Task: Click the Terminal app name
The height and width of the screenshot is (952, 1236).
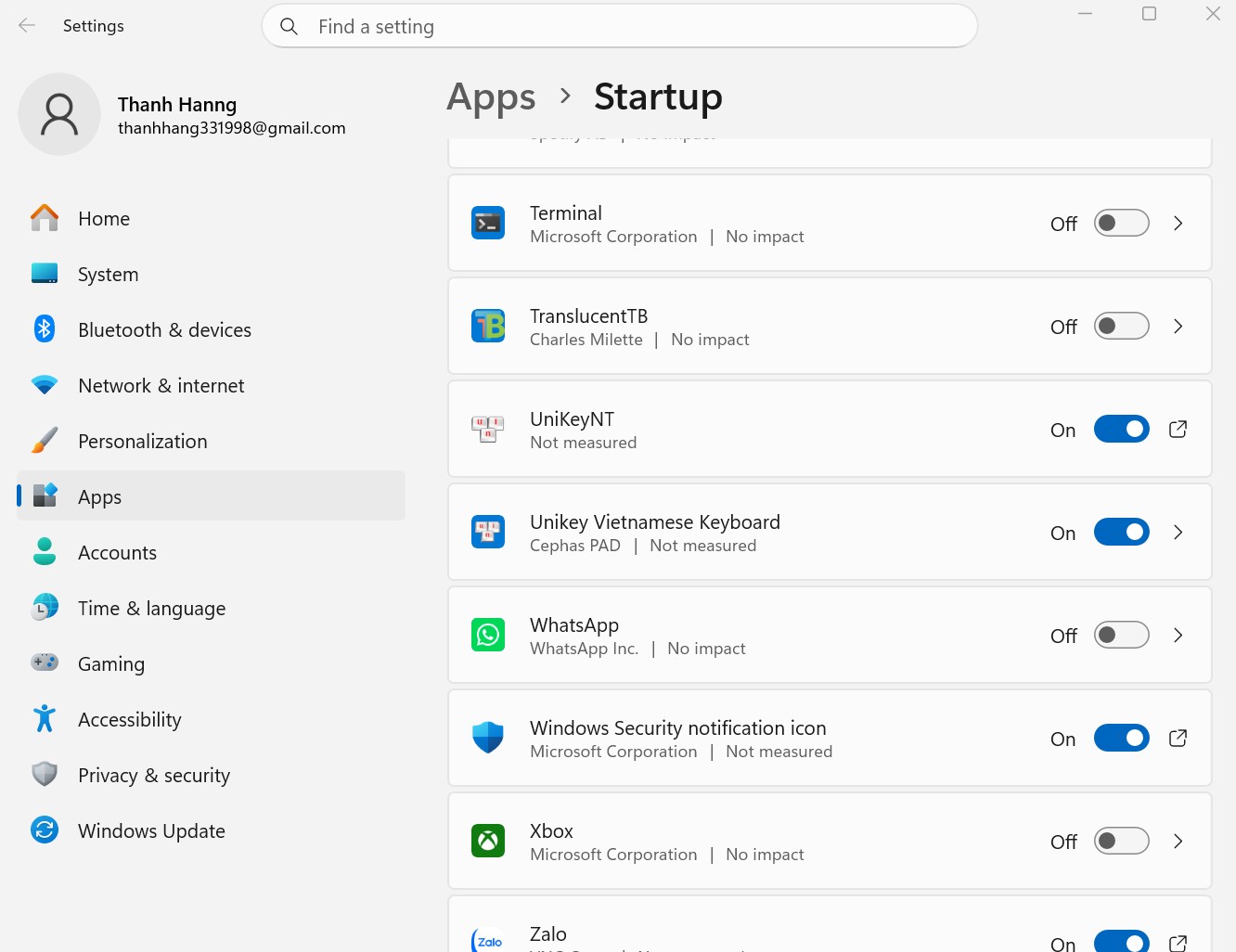Action: tap(566, 212)
